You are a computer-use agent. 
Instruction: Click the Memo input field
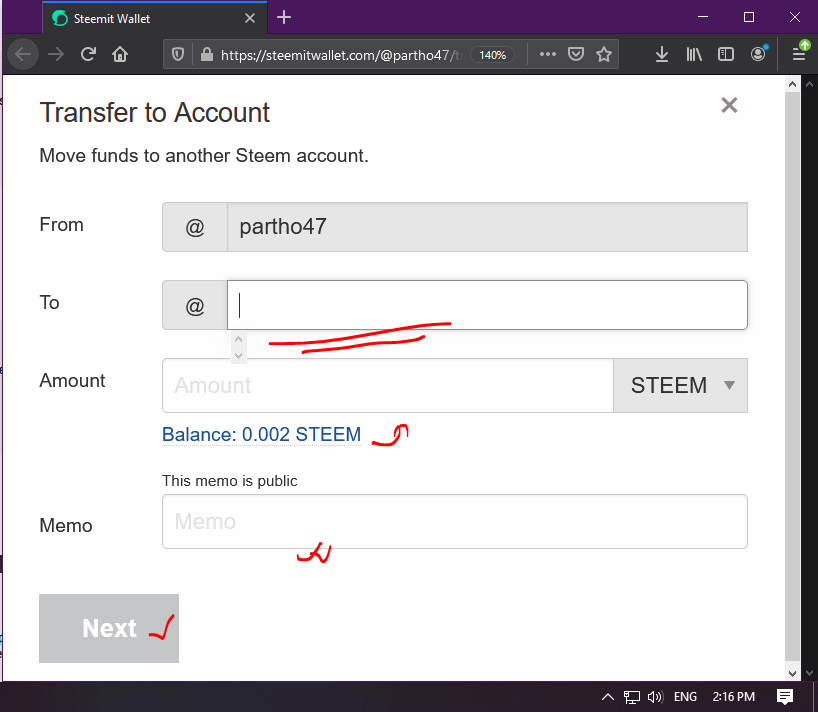455,522
